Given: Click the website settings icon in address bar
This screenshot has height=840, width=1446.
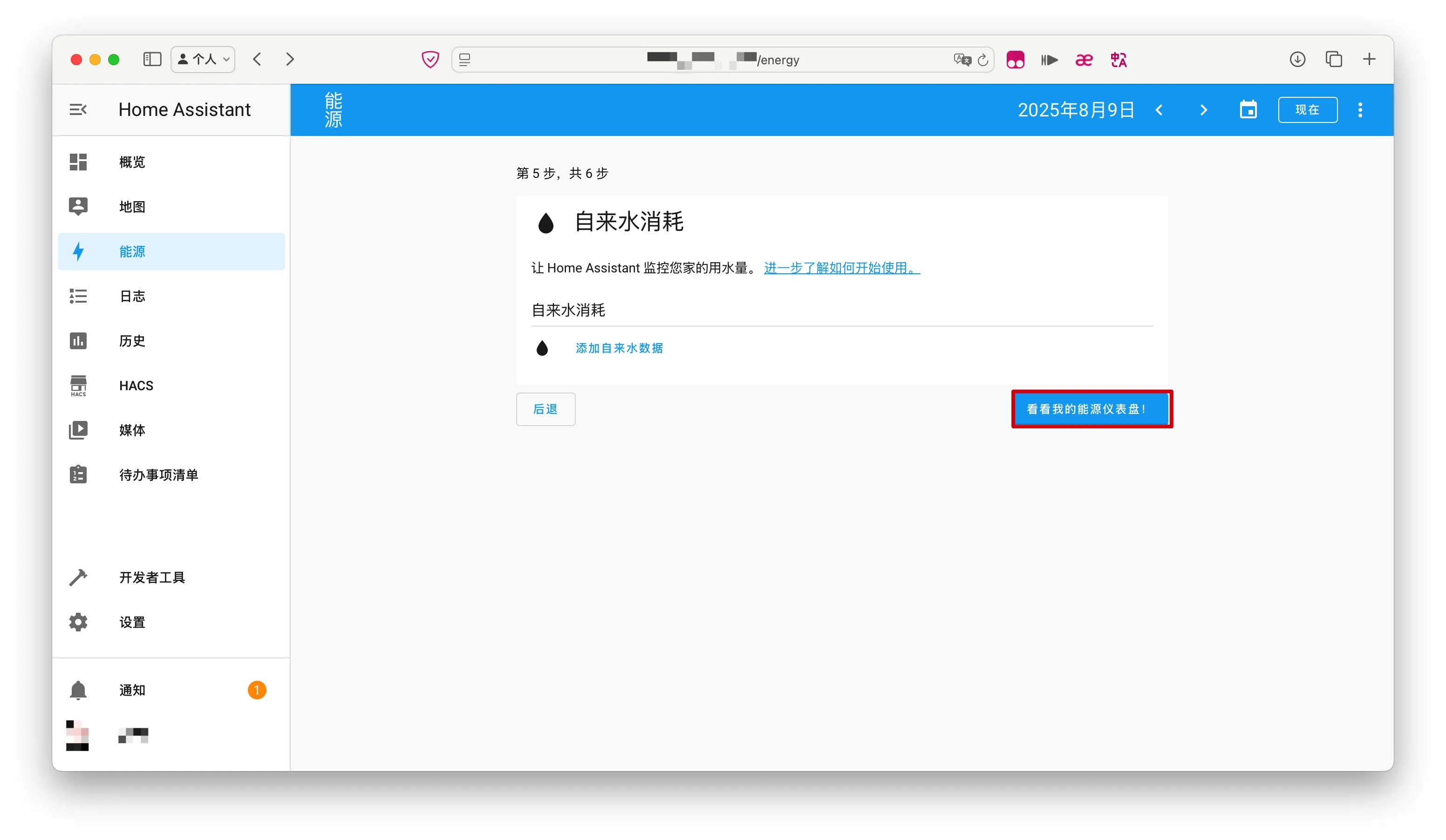Looking at the screenshot, I should click(x=465, y=60).
